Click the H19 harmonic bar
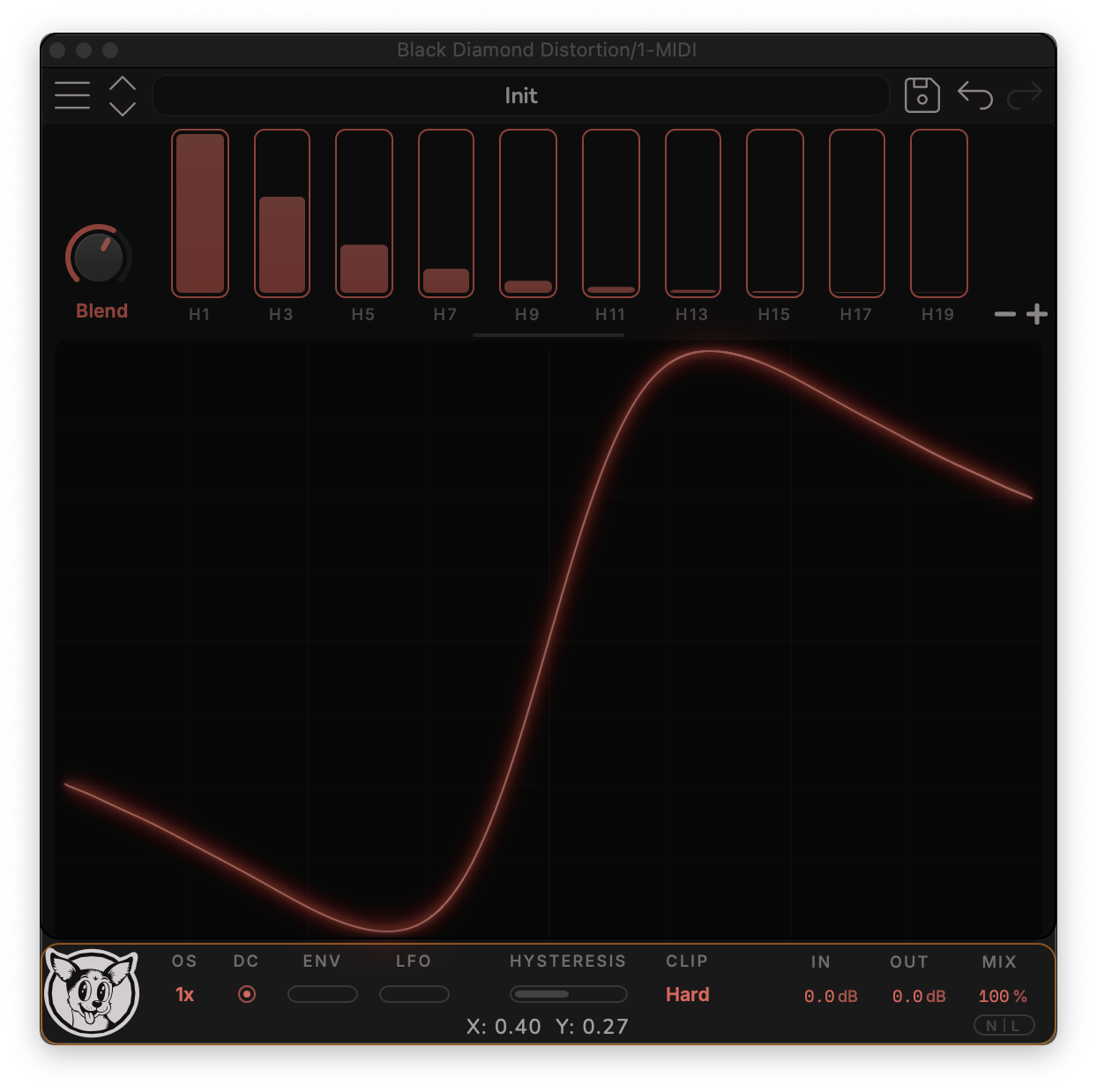Image resolution: width=1097 pixels, height=1092 pixels. tap(939, 213)
